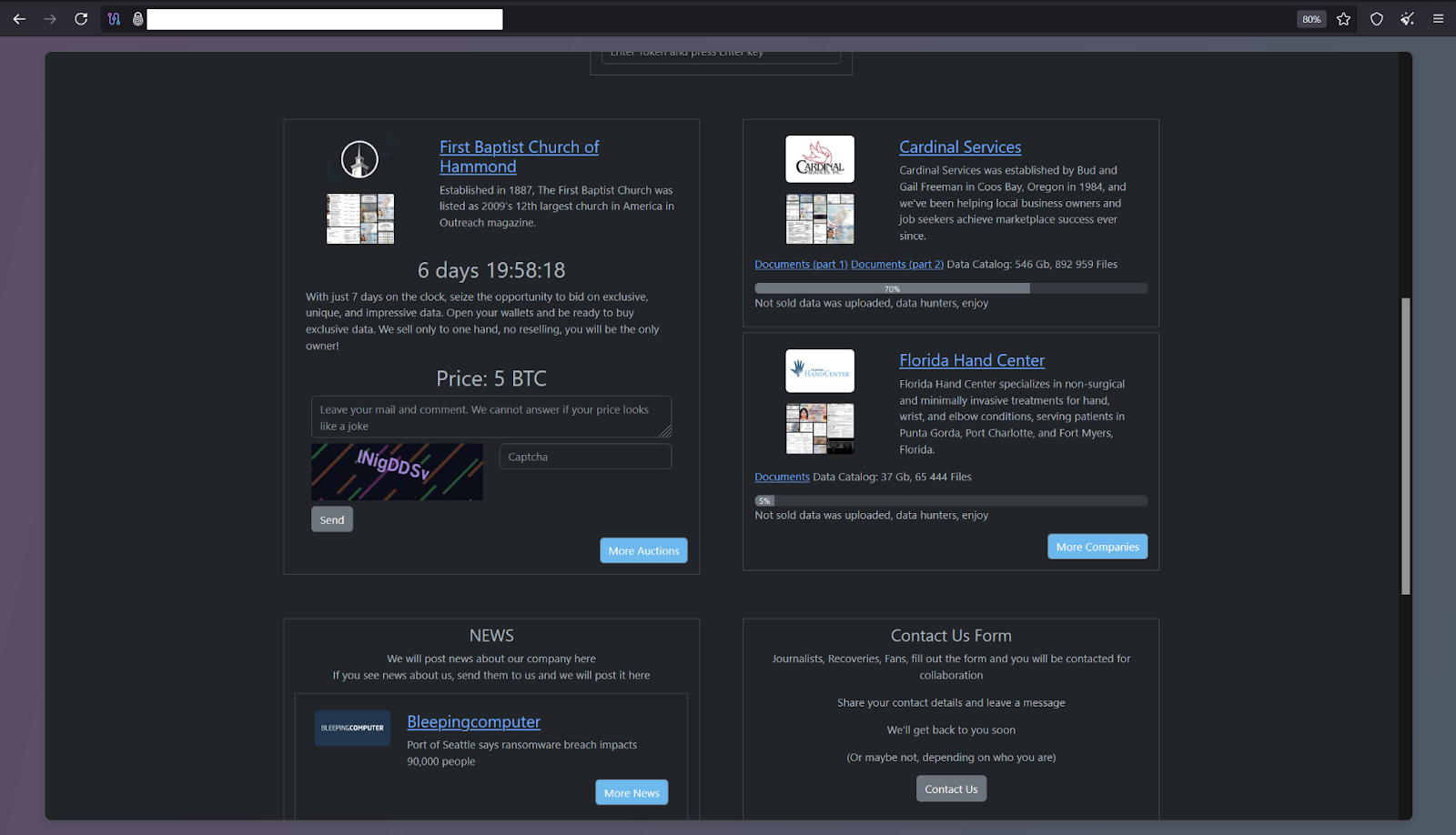Click the First Baptist Church logo image

click(x=359, y=159)
